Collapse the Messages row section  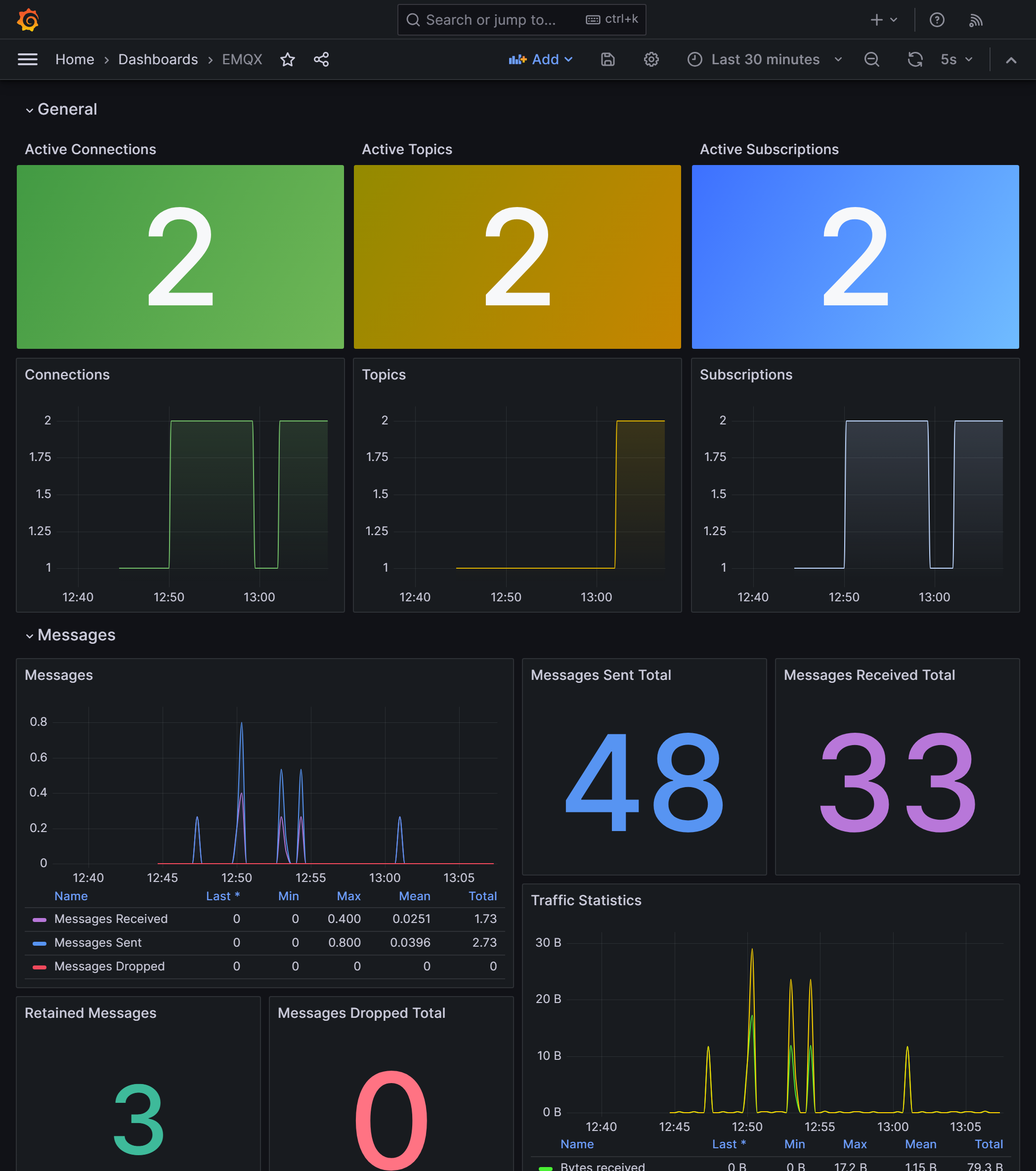click(x=71, y=635)
